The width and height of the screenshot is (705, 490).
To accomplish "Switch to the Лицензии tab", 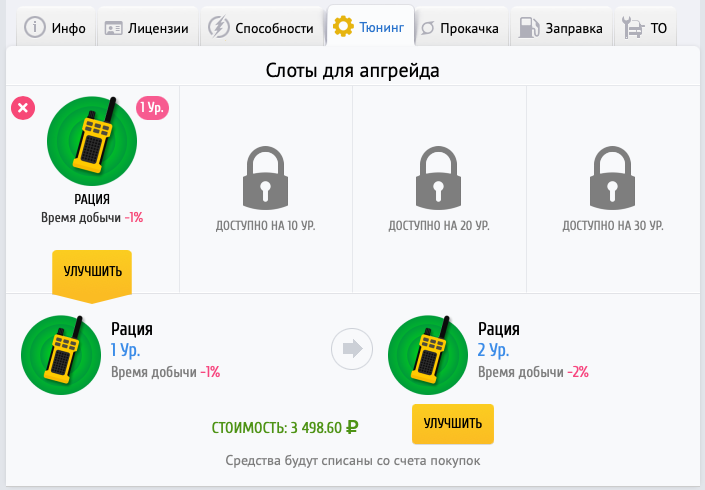I will coord(147,28).
